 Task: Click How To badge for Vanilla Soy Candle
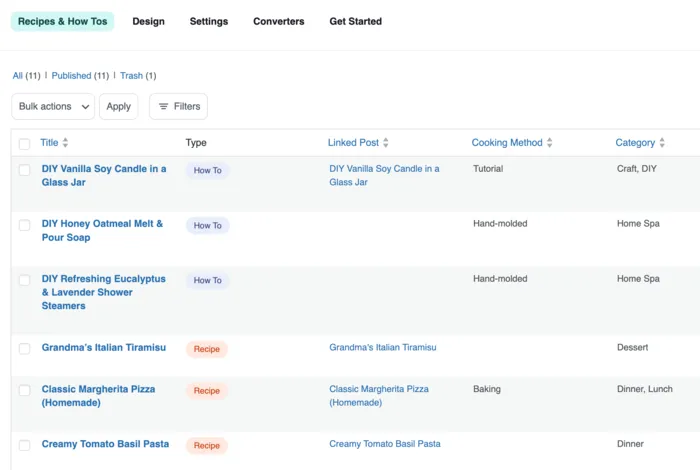[208, 171]
